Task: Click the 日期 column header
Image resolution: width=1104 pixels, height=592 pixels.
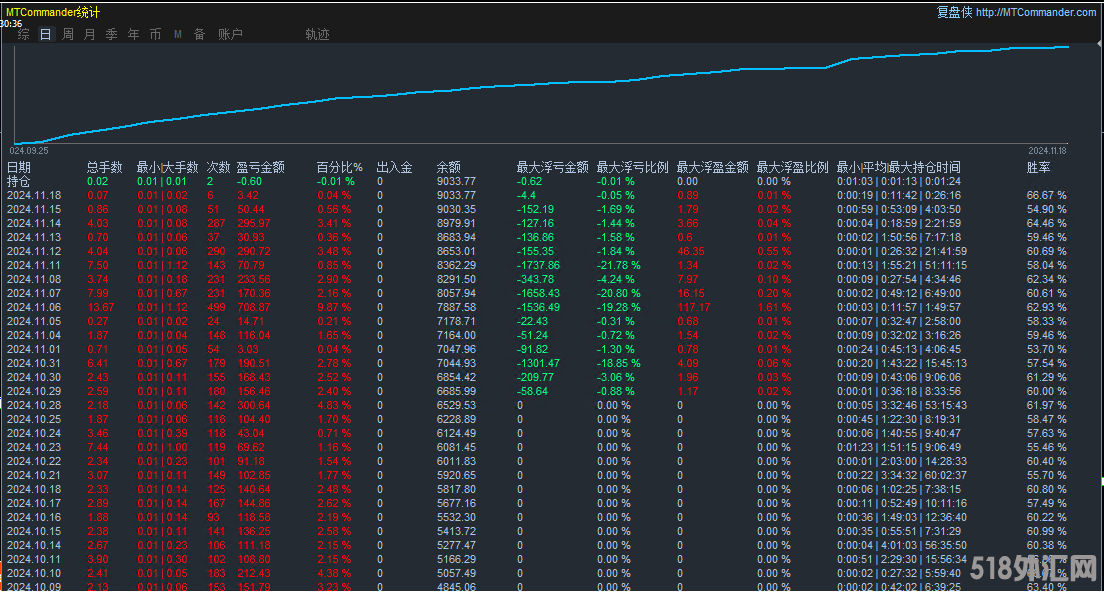Action: [x=19, y=167]
